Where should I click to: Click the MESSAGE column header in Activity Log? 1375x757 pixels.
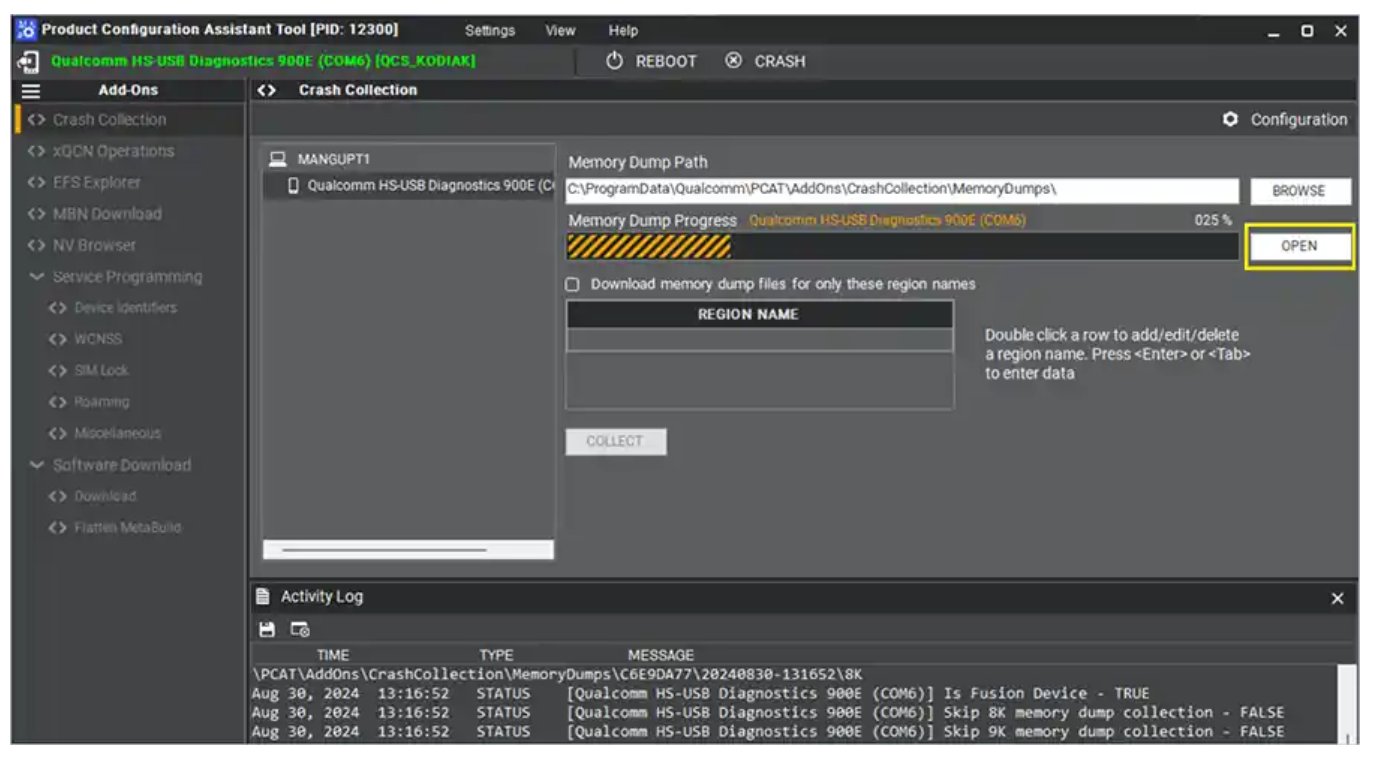(661, 655)
